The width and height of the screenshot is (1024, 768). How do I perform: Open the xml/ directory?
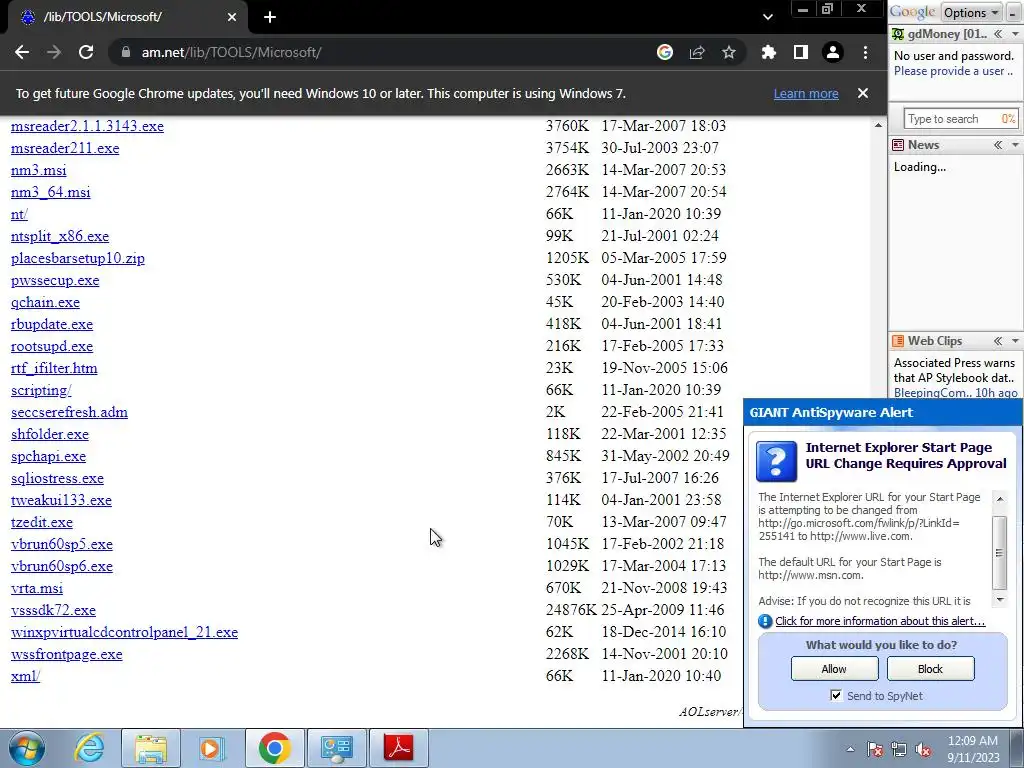(x=25, y=676)
